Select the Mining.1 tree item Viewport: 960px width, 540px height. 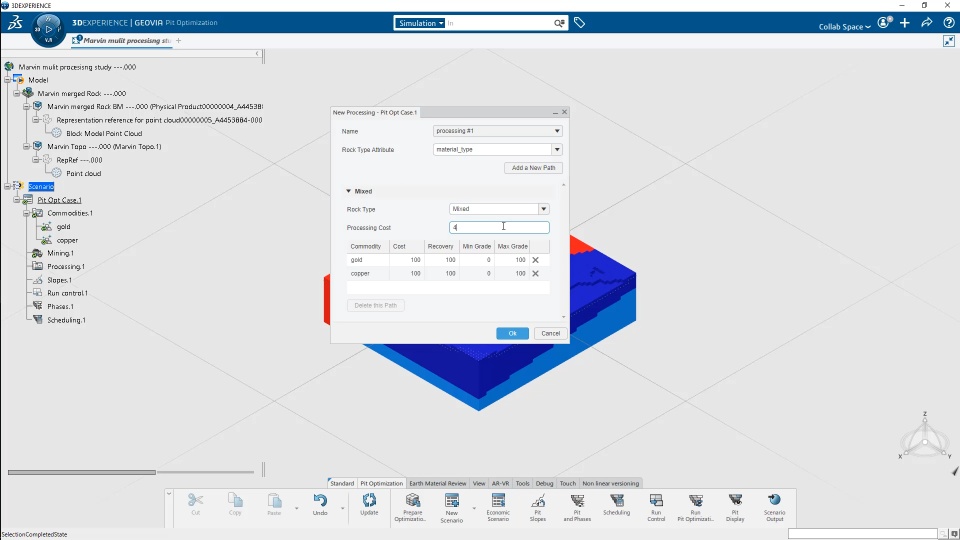pos(61,253)
